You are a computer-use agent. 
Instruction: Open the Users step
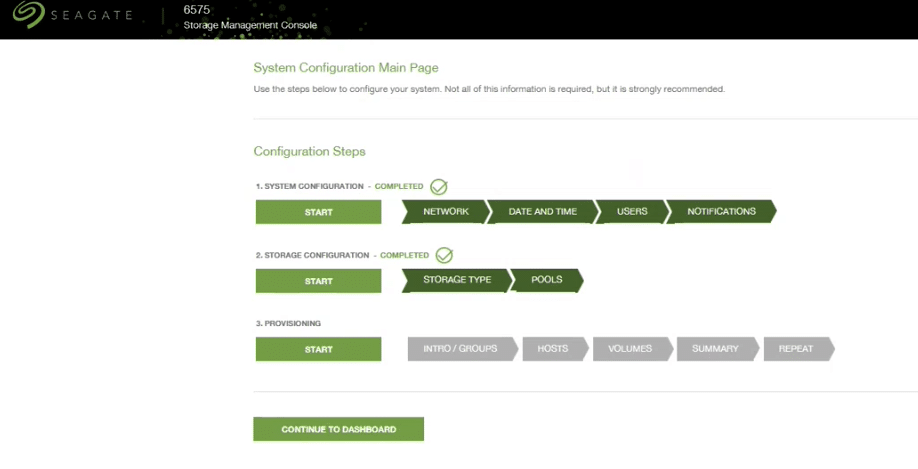click(632, 211)
